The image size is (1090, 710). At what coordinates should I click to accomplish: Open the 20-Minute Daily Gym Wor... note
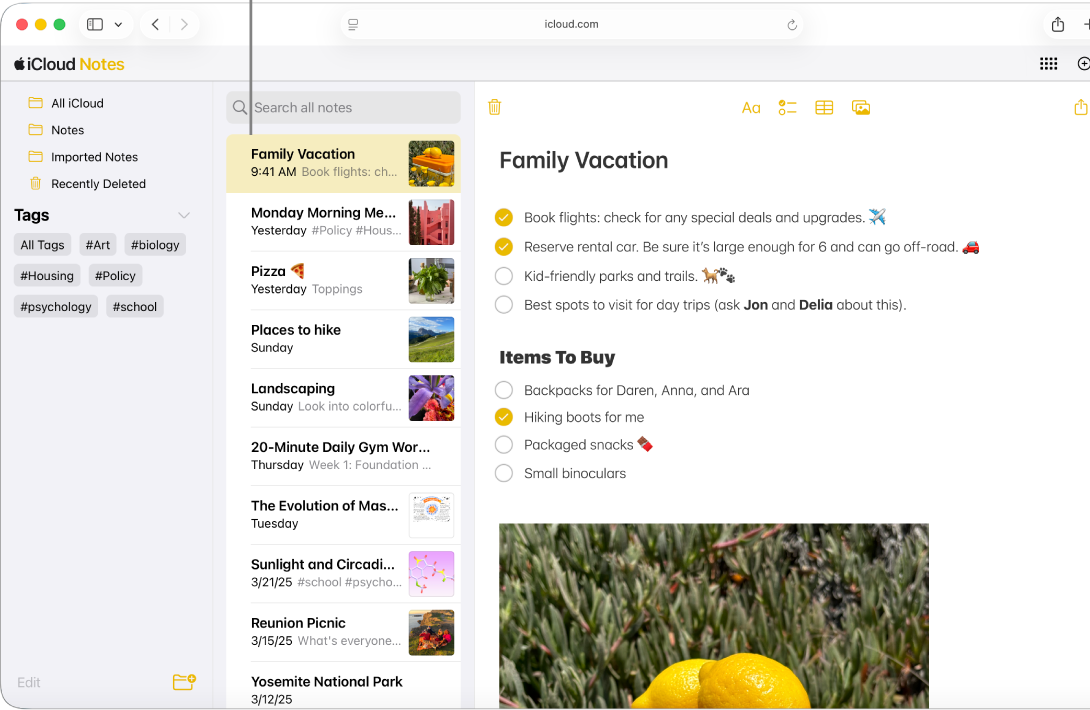tap(343, 455)
